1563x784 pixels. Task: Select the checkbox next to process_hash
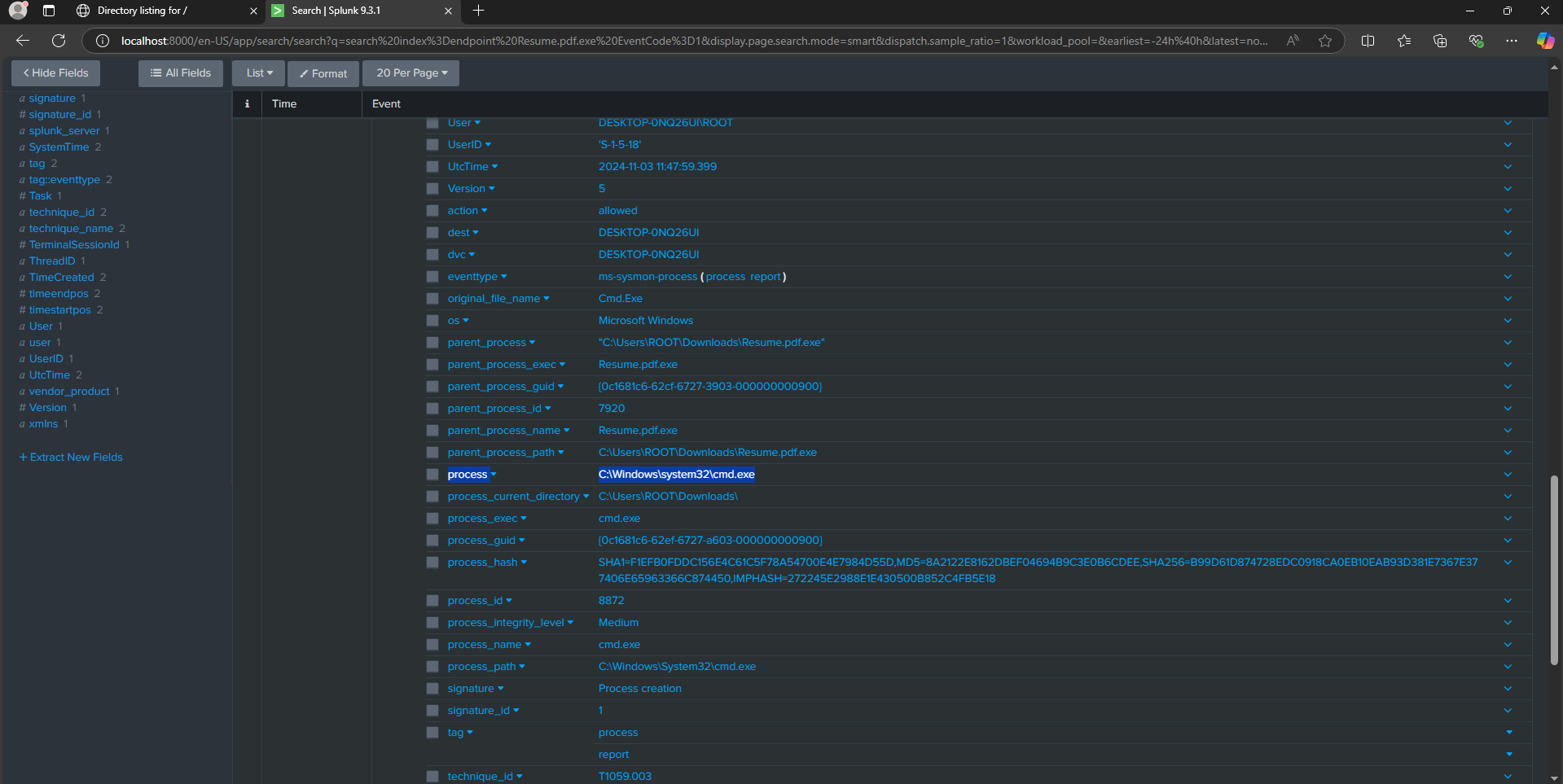pyautogui.click(x=432, y=562)
